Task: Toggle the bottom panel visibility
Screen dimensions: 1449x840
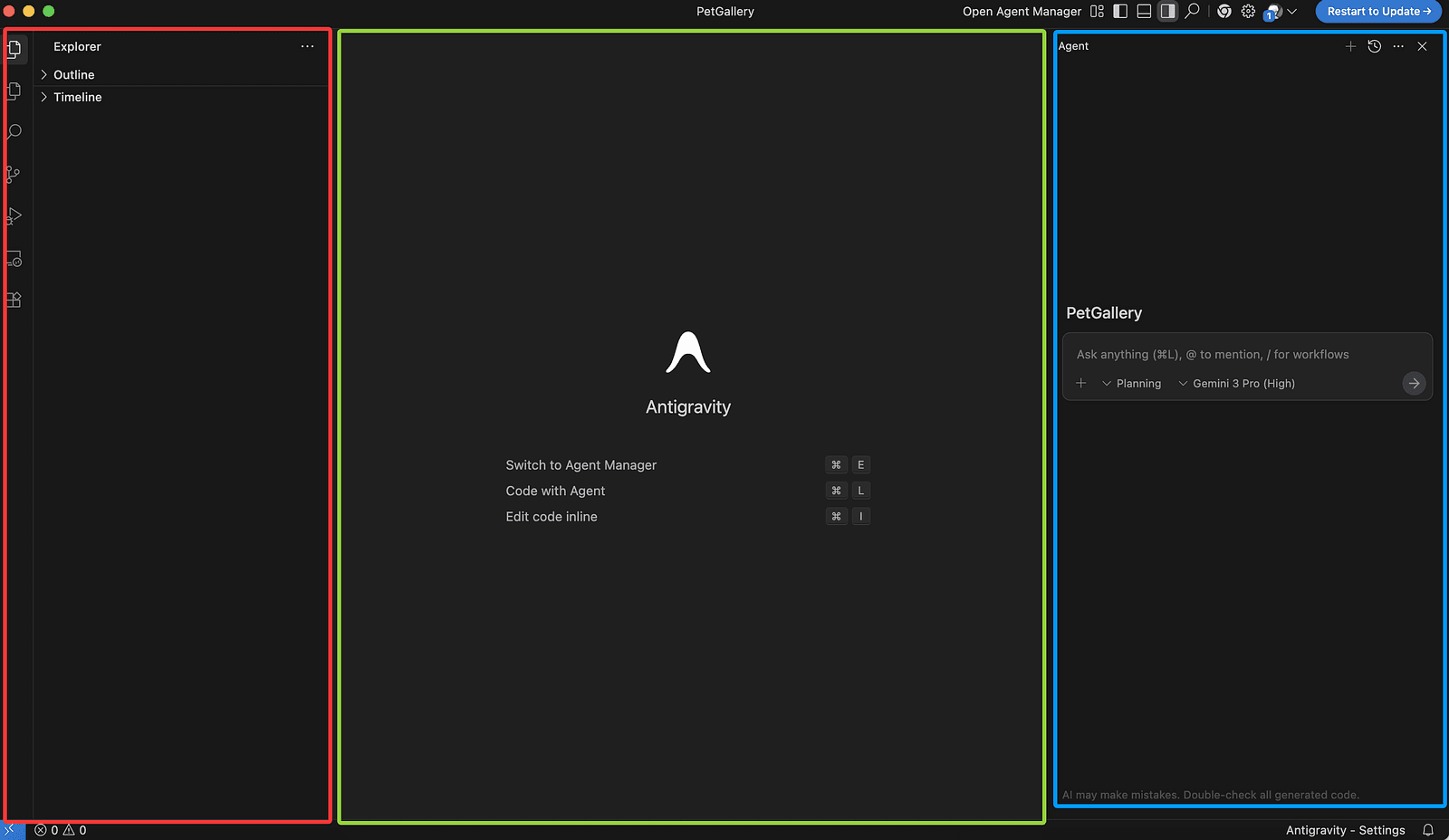Action: [1144, 12]
